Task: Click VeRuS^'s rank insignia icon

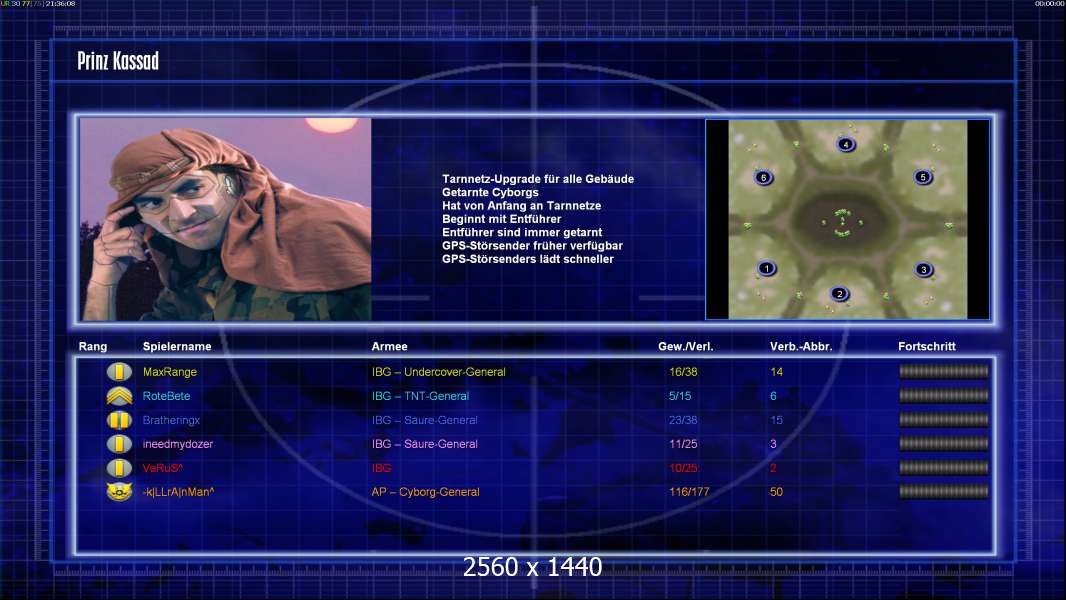Action: click(x=119, y=468)
